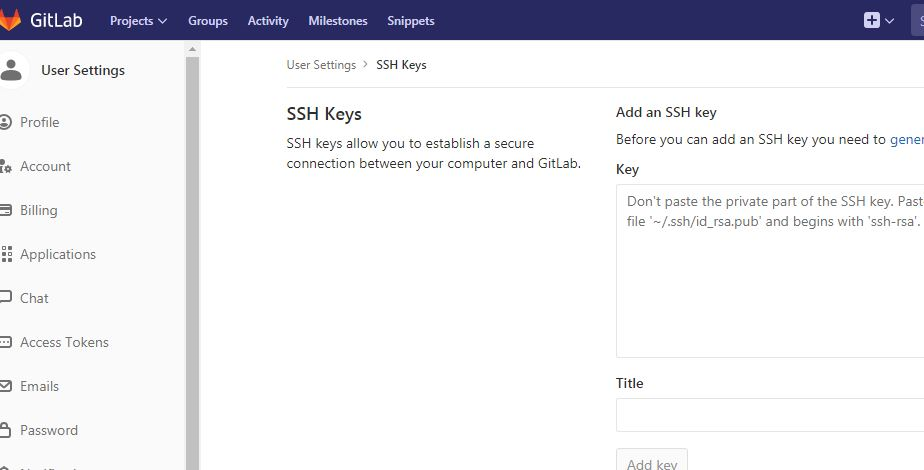
Task: Open the Billing card icon
Action: pyautogui.click(x=6, y=210)
